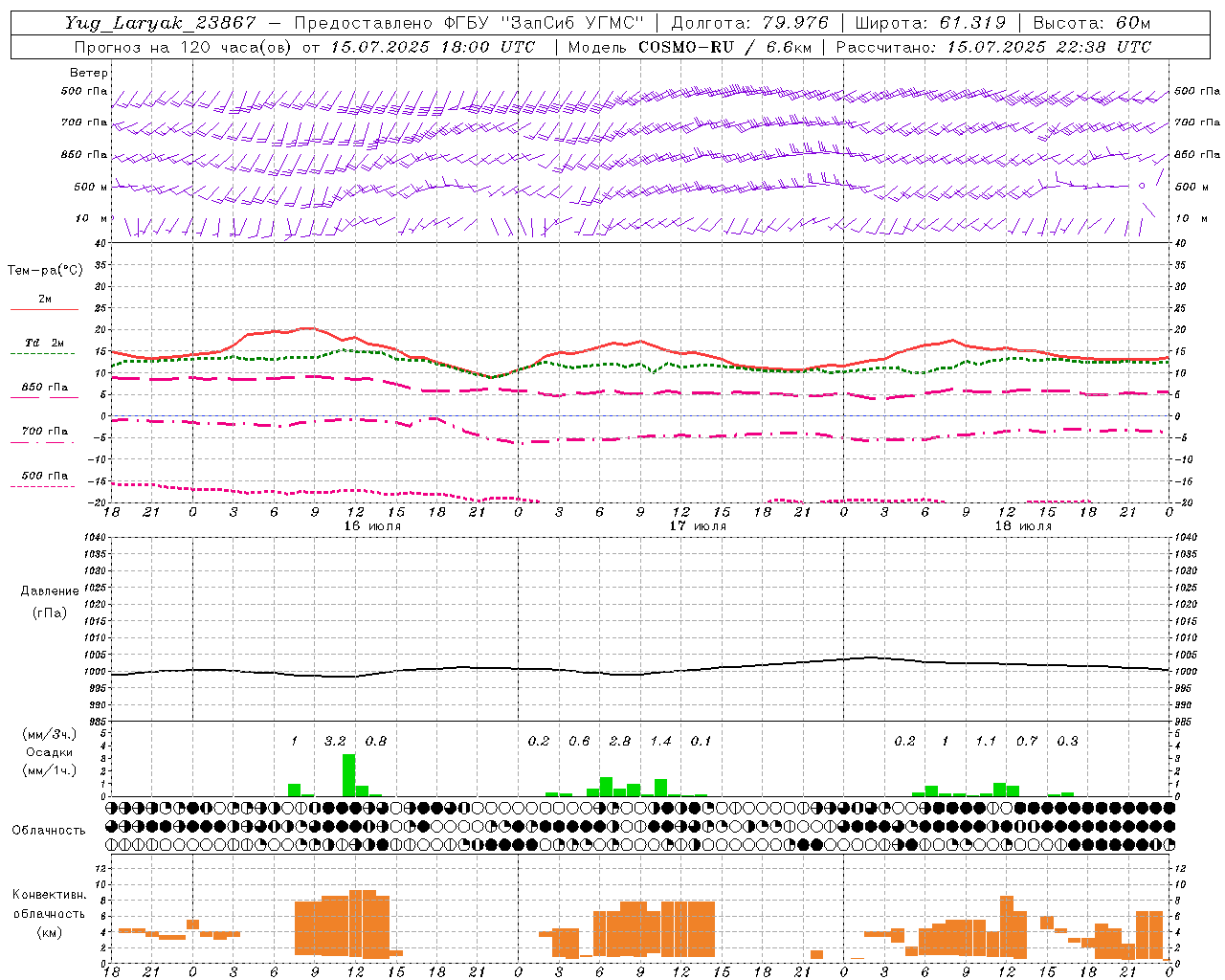Image resolution: width=1225 pixels, height=980 pixels.
Task: Click the 0.8 precipitation amount value
Action: tap(376, 741)
